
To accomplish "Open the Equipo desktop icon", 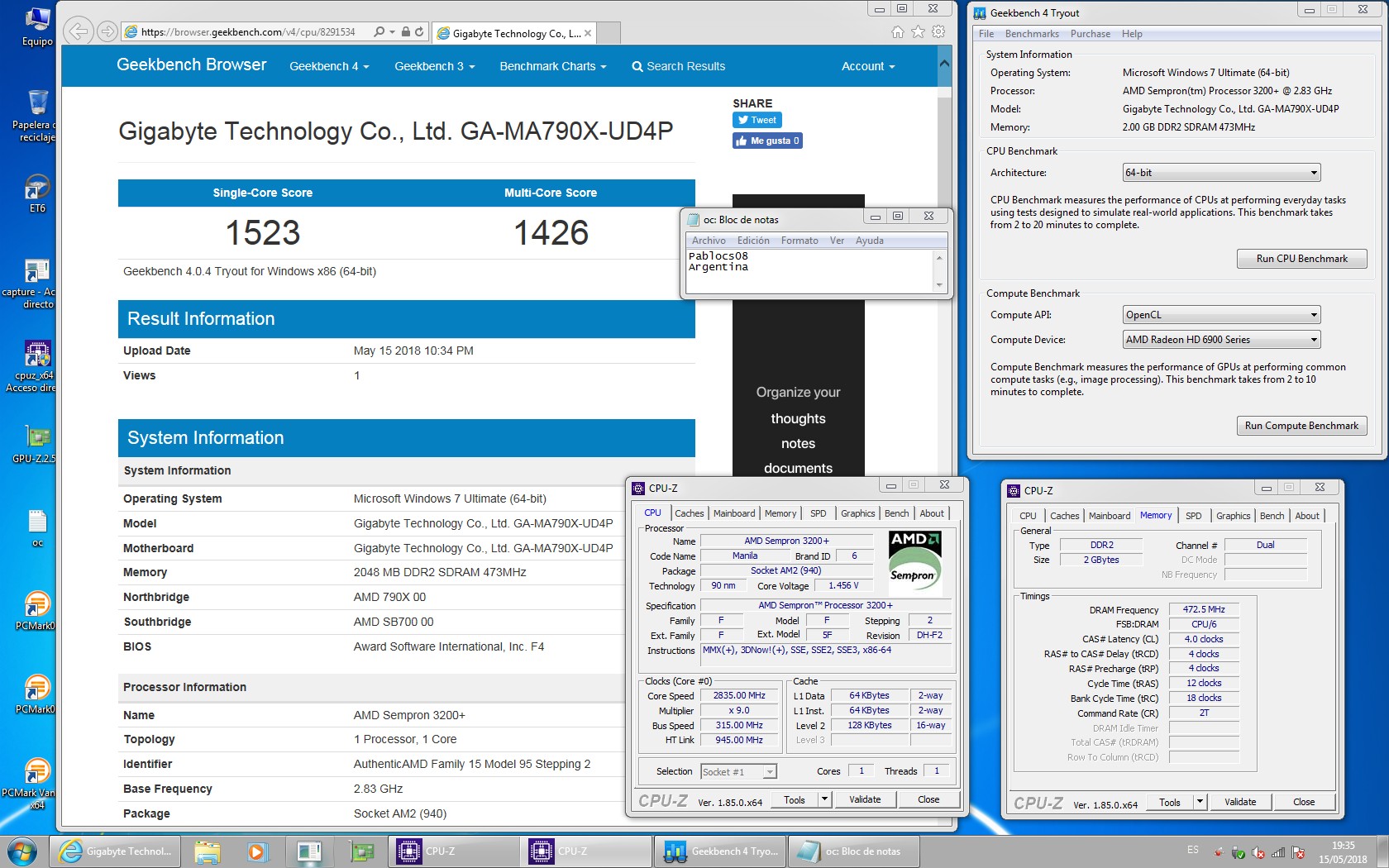I will coord(37,26).
